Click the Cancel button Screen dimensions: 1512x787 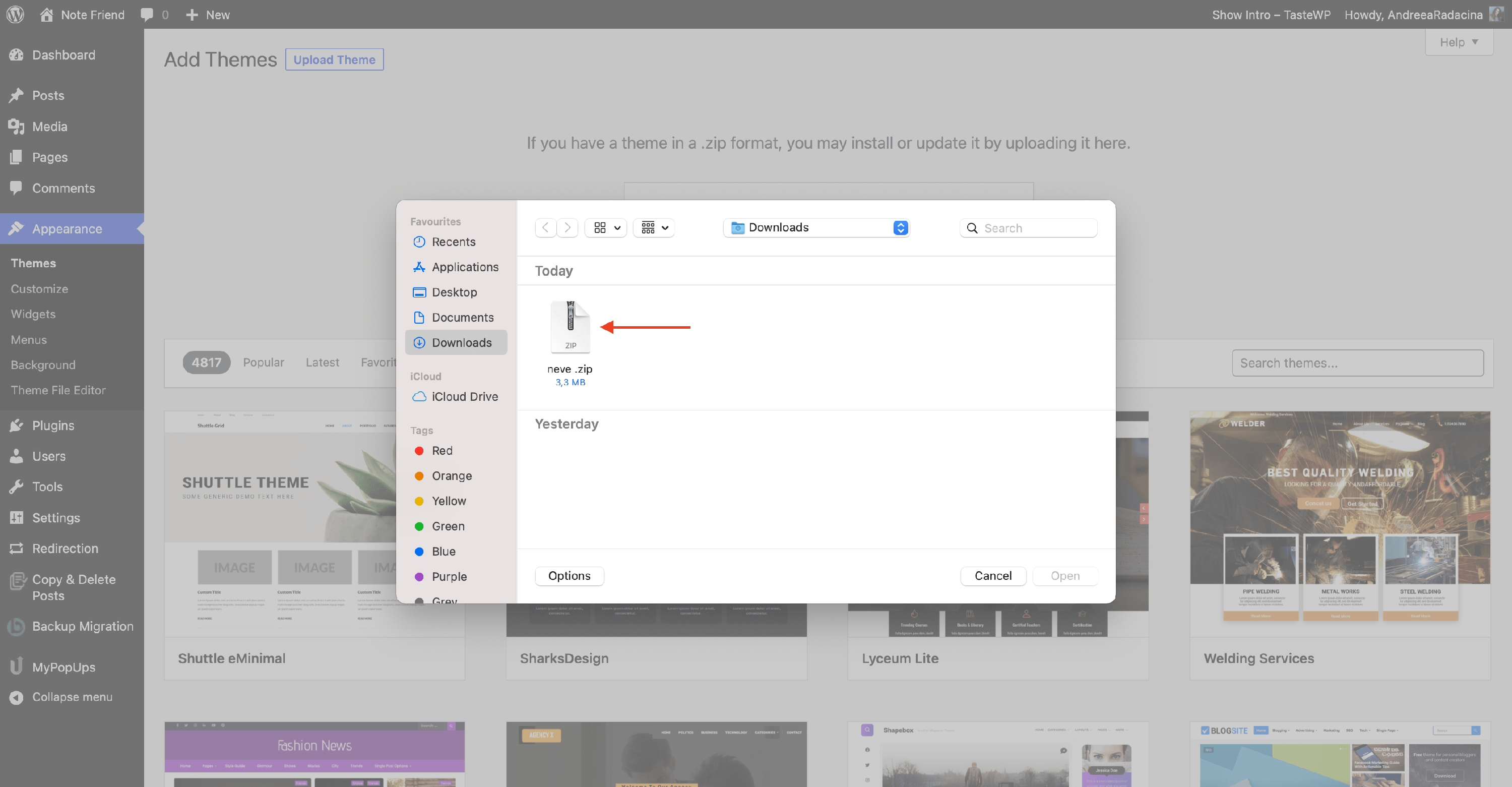[992, 576]
